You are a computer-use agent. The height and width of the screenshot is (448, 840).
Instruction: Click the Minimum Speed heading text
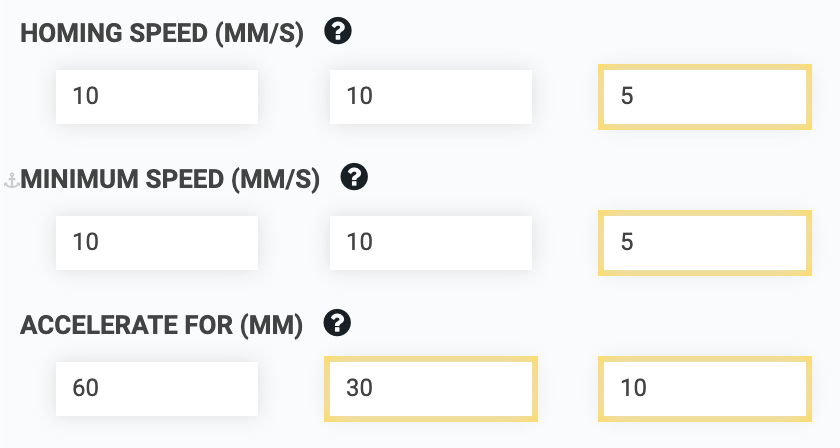170,179
